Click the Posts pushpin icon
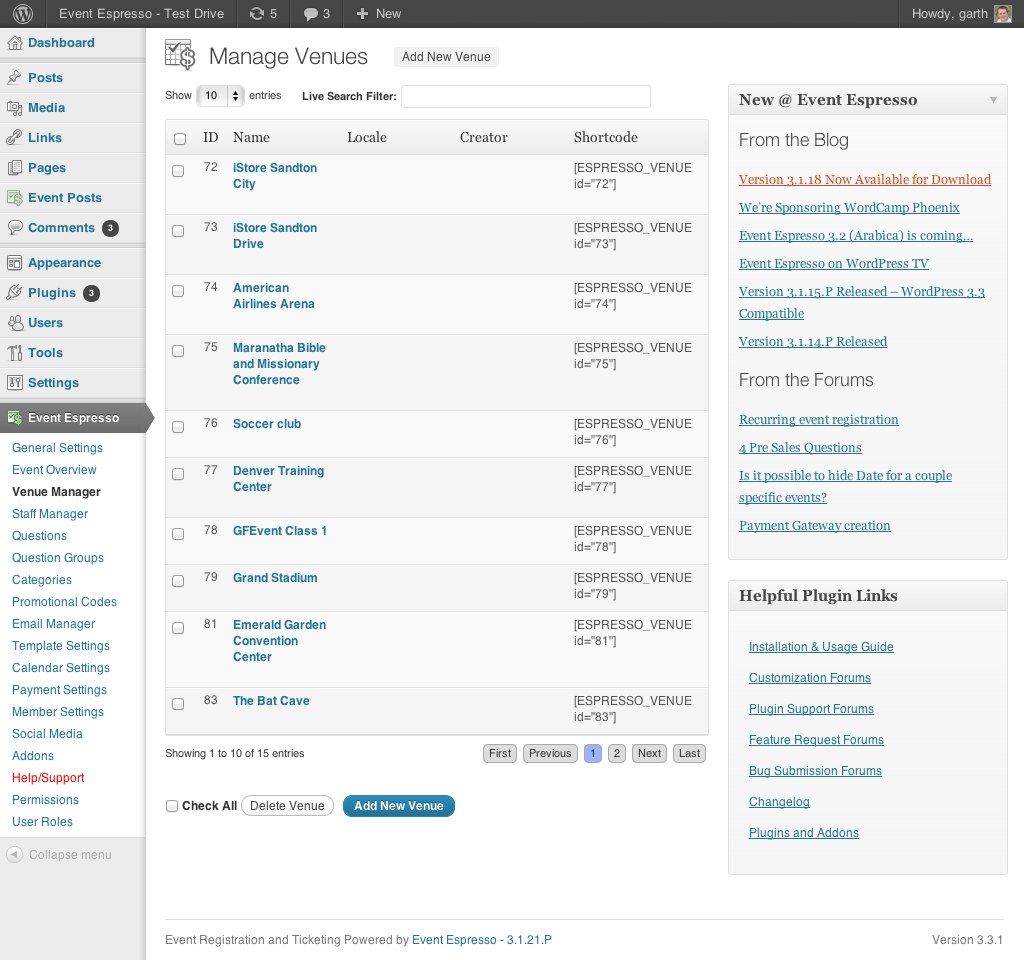The image size is (1024, 960). tap(14, 78)
